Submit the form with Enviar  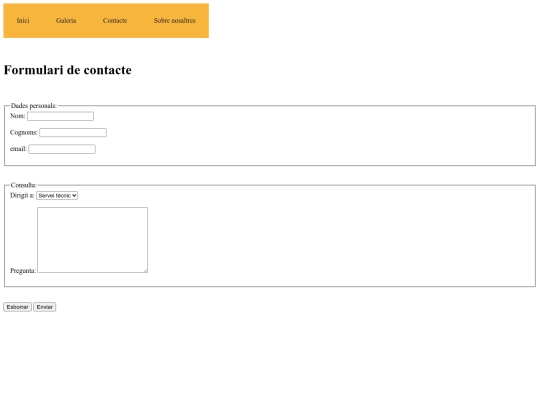point(45,307)
